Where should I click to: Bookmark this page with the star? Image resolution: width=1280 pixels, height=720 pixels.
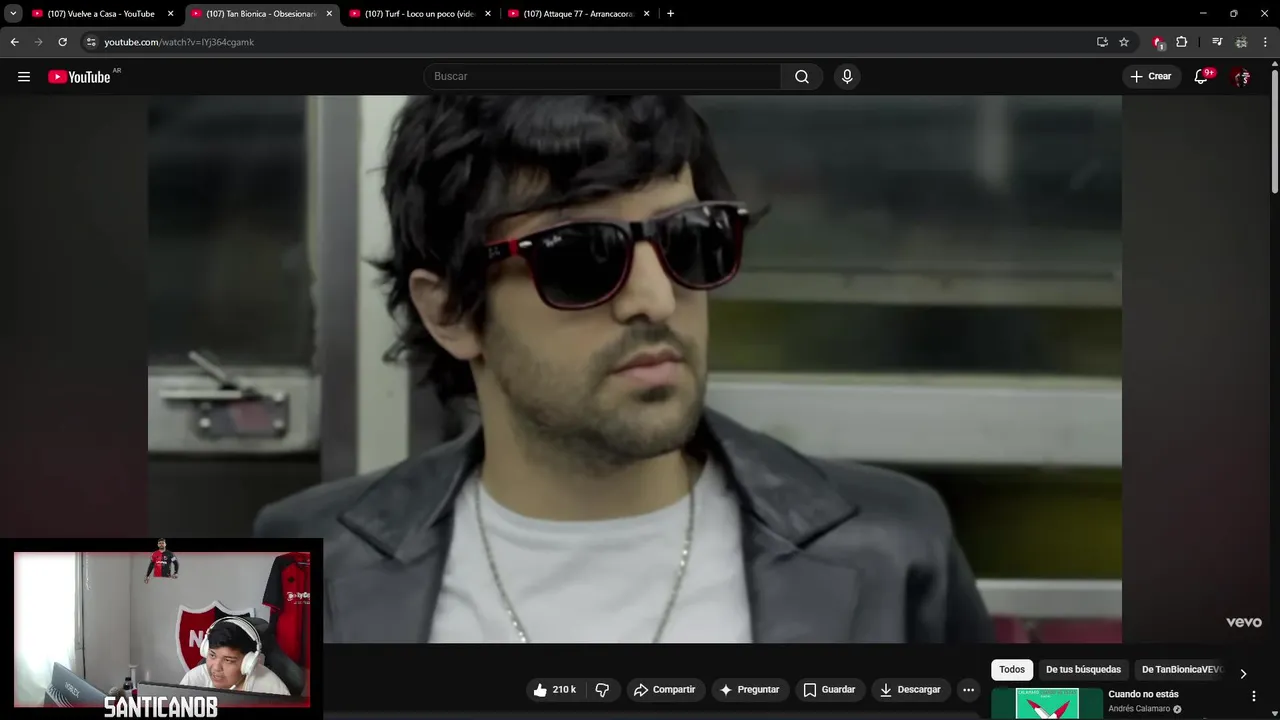pos(1124,42)
